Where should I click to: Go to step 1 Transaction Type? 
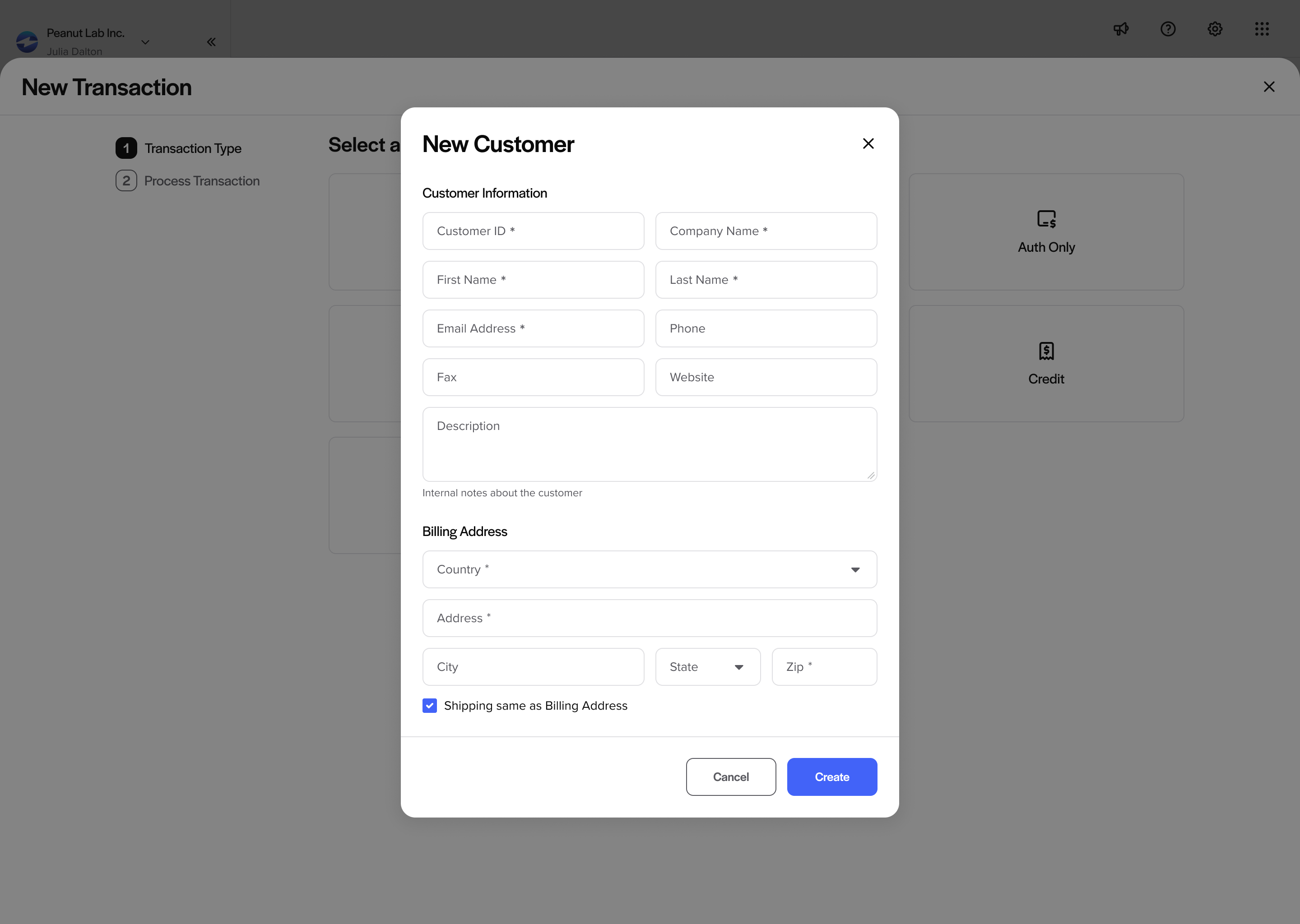(x=179, y=148)
